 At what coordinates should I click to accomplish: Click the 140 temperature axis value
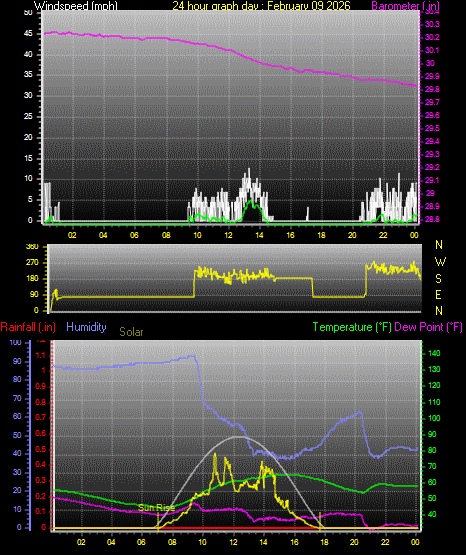click(x=434, y=353)
